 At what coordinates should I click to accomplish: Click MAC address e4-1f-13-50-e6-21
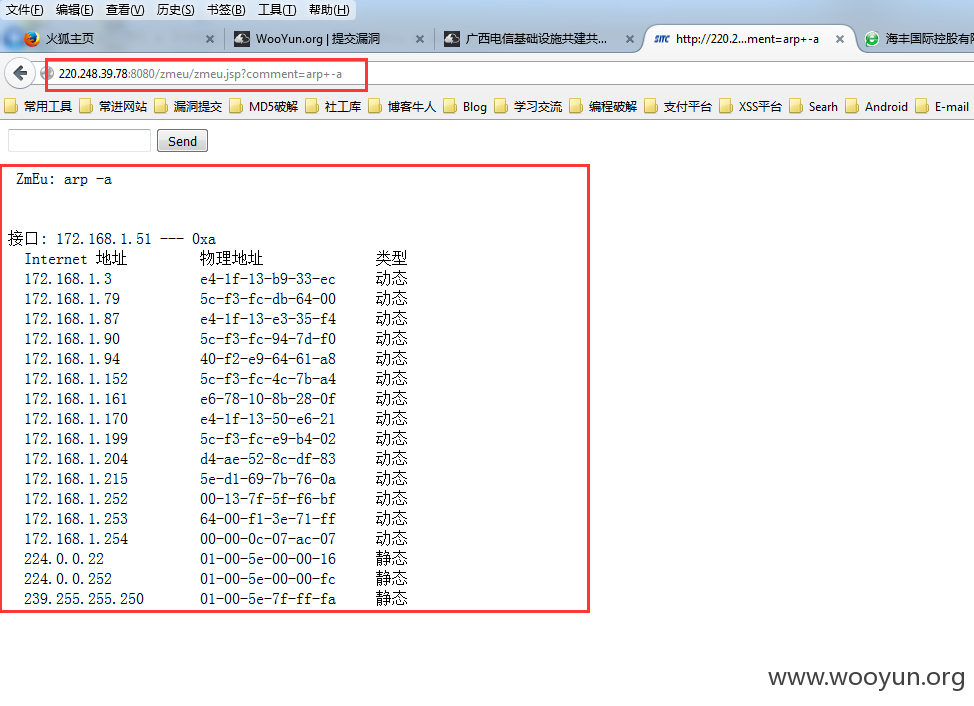268,419
